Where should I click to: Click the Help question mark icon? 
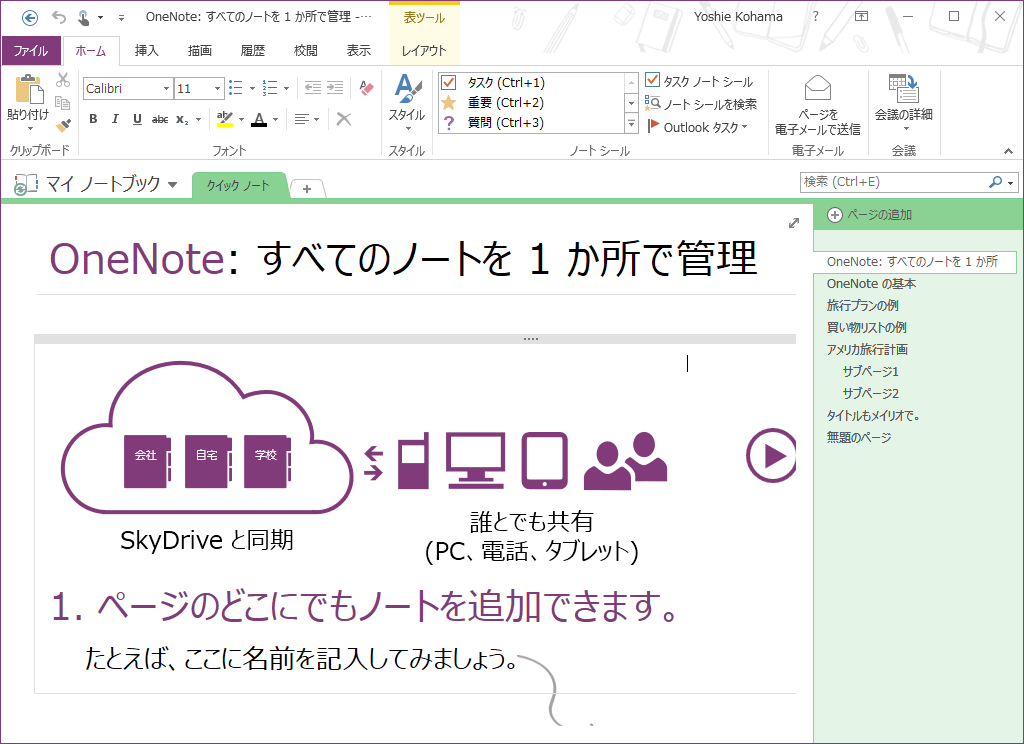pos(815,16)
